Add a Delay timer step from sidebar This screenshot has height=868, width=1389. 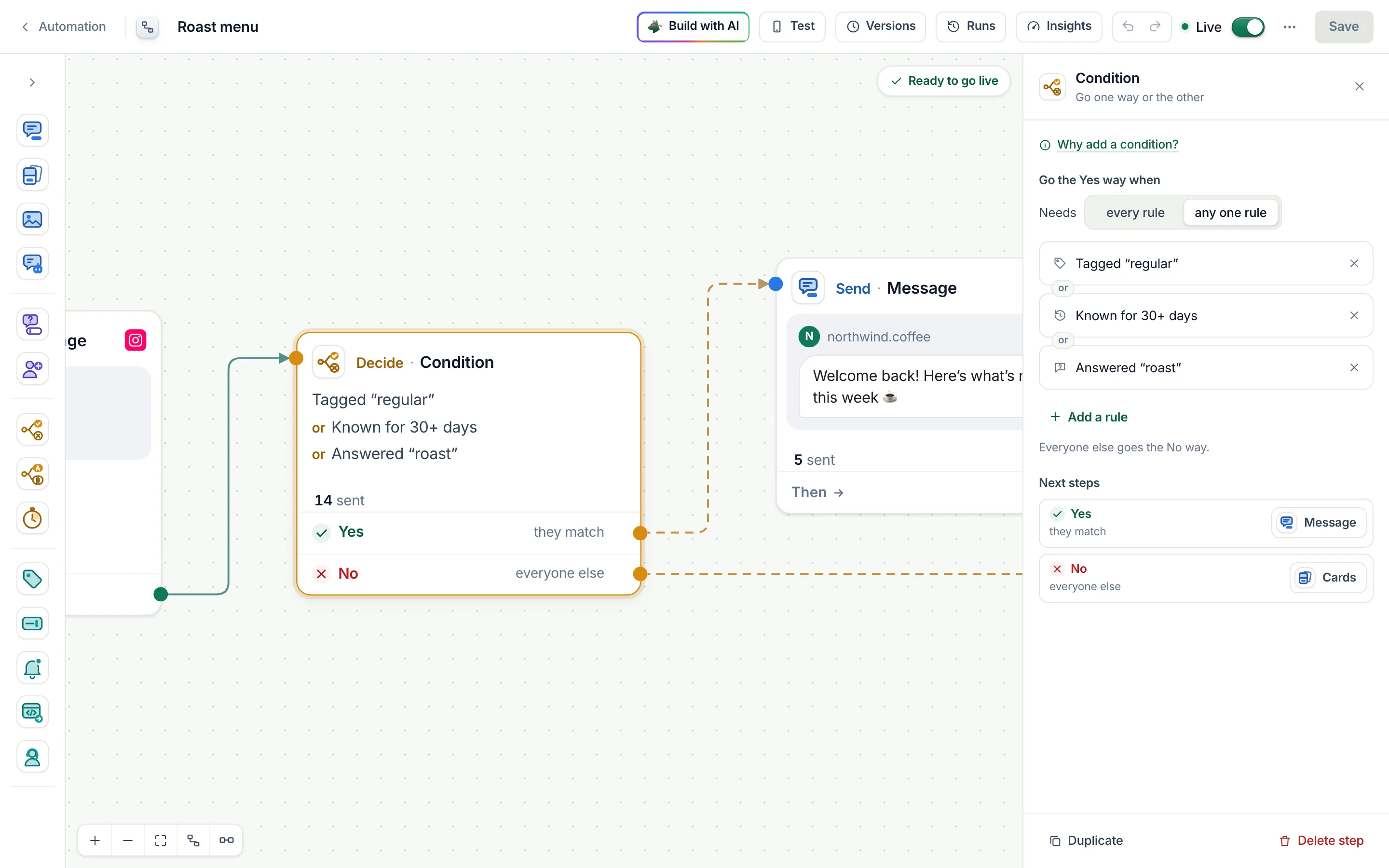click(32, 518)
